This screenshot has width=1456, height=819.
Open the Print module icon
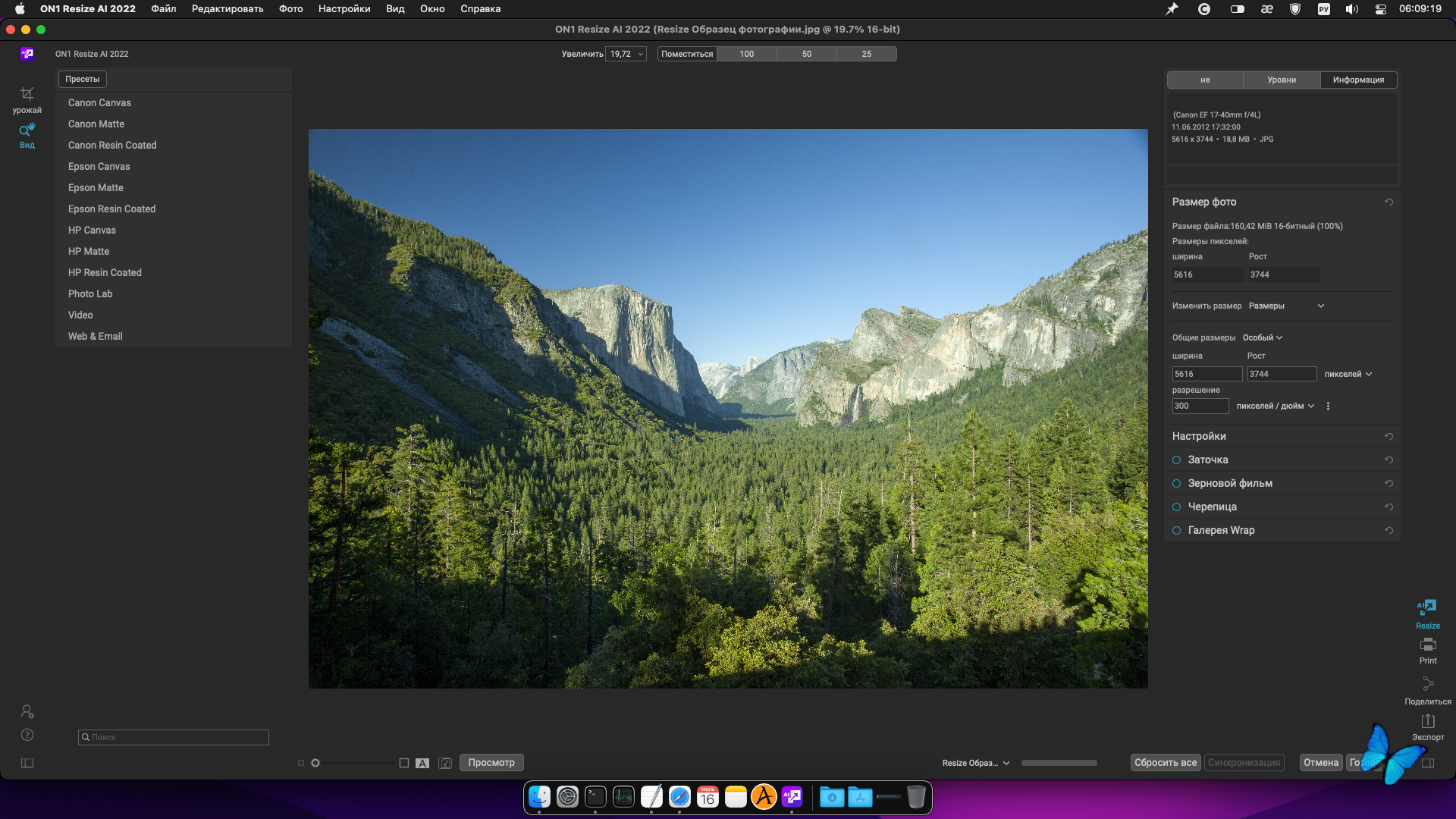[x=1428, y=645]
